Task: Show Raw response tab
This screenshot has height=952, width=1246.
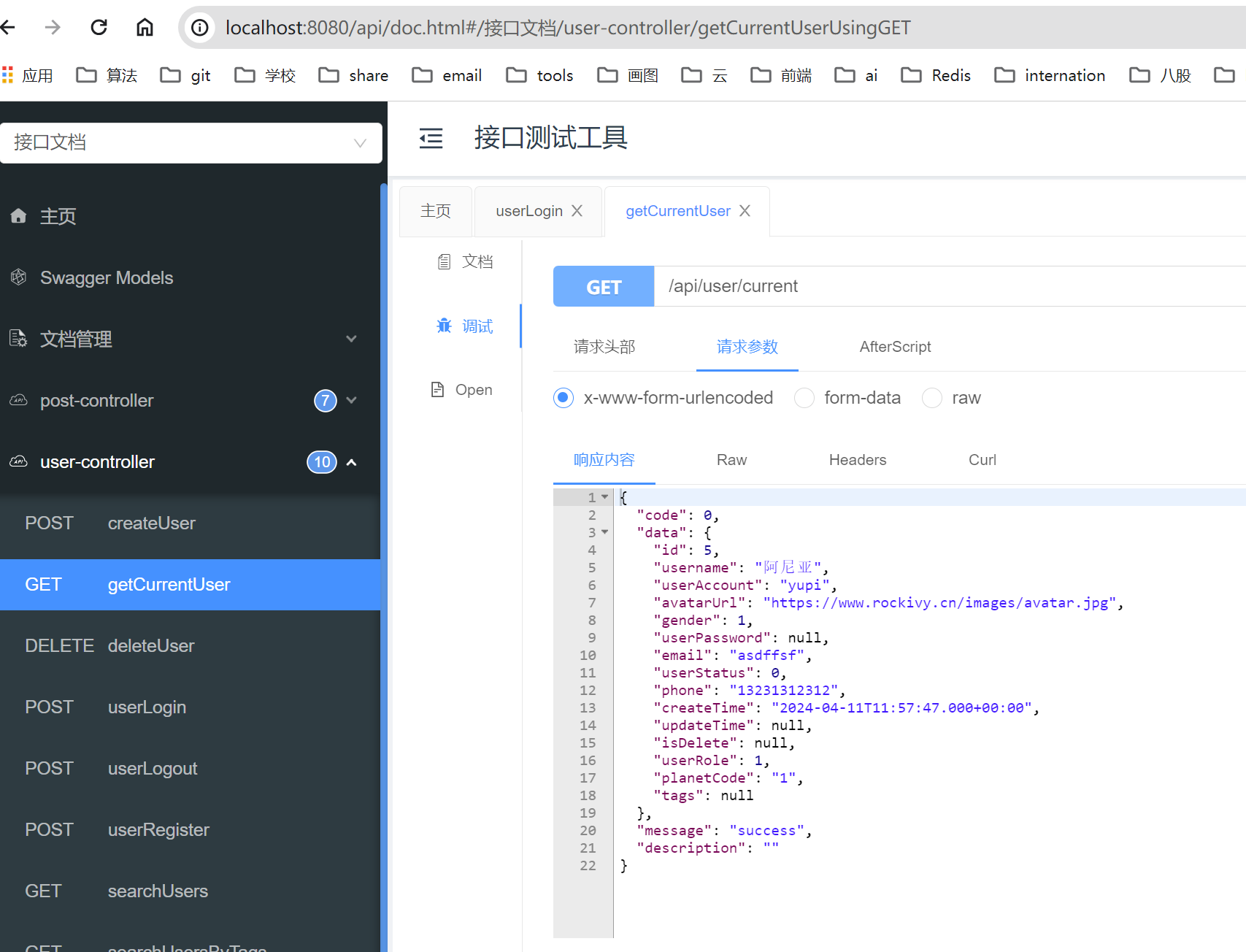Action: pyautogui.click(x=731, y=460)
